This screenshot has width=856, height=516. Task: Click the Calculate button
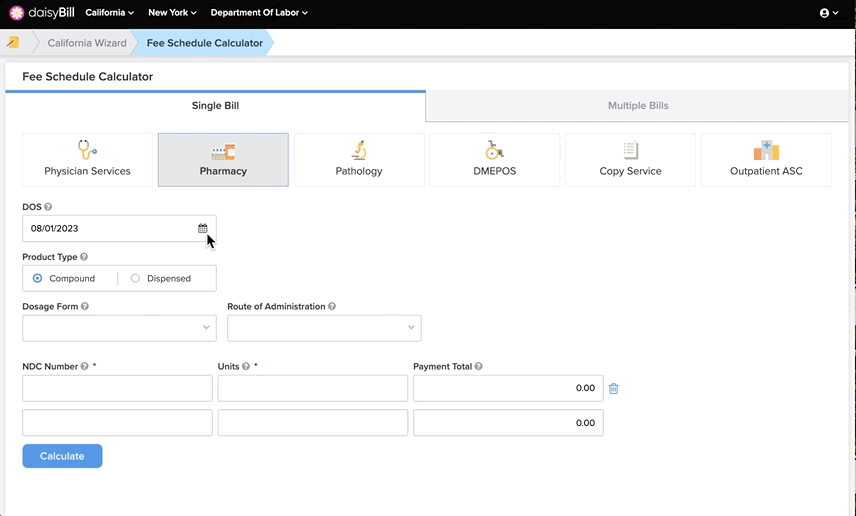tap(62, 456)
